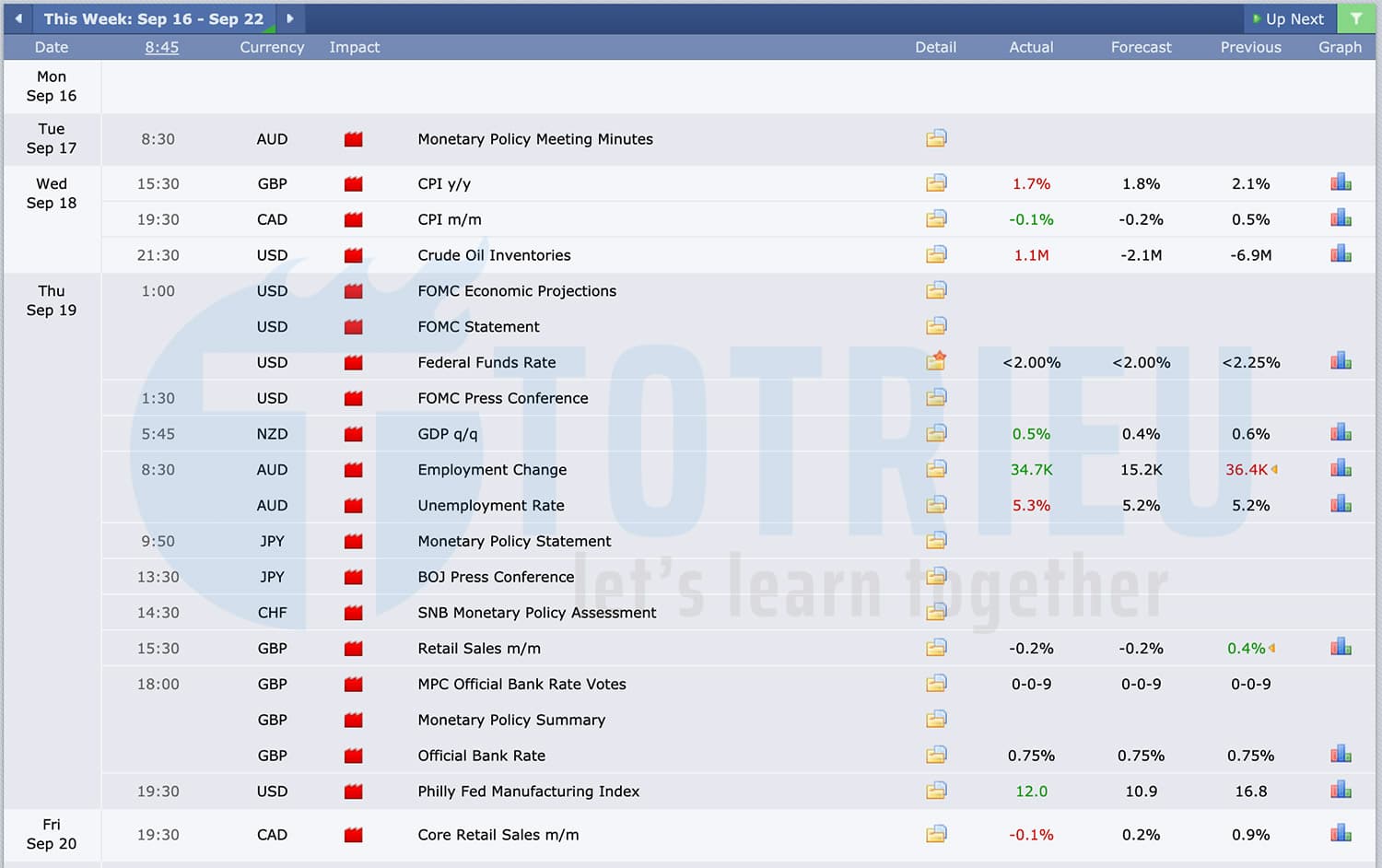Click the Impact column header
Viewport: 1382px width, 868px height.
(354, 47)
